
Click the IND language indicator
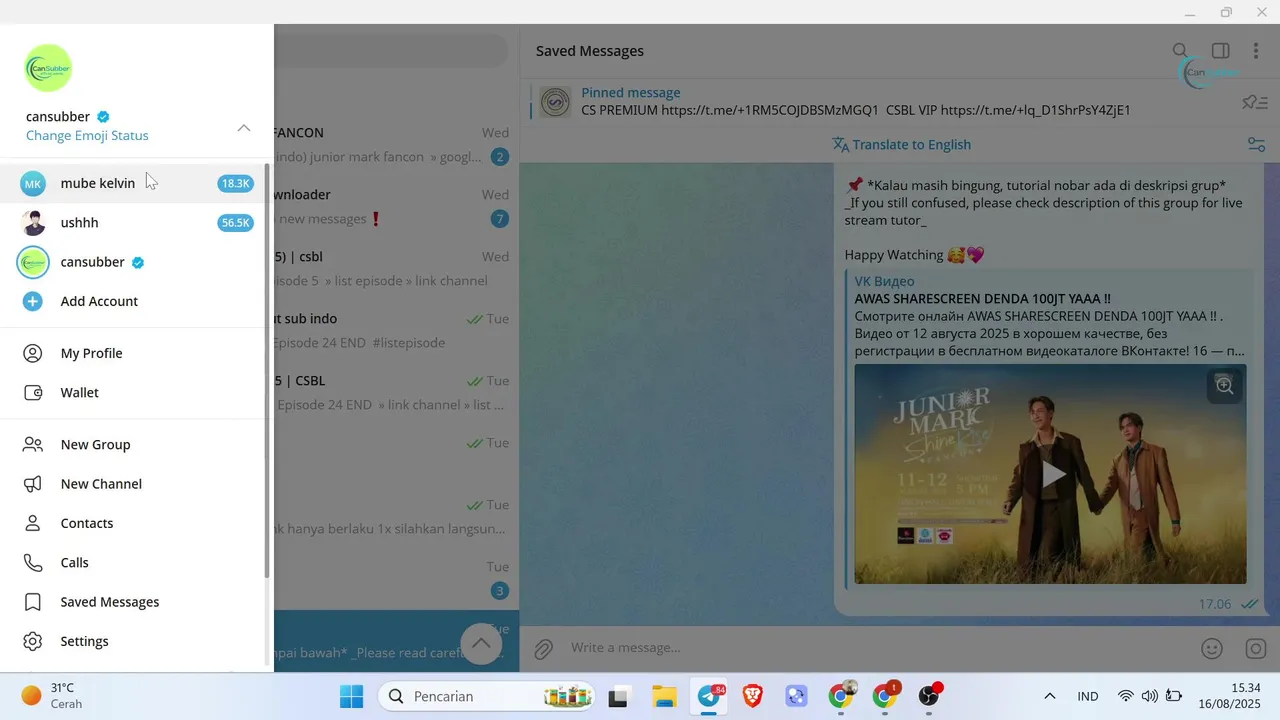(x=1088, y=696)
